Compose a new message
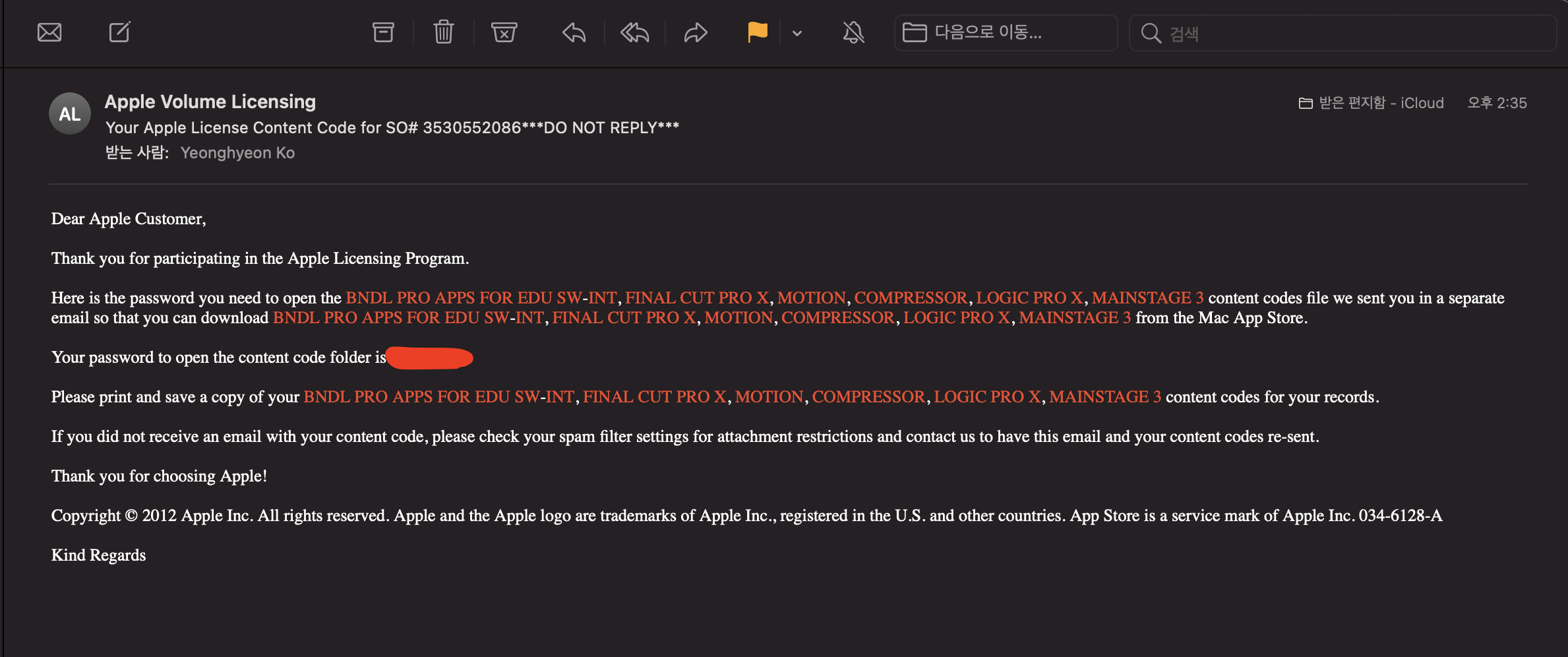The width and height of the screenshot is (1568, 657). click(119, 32)
